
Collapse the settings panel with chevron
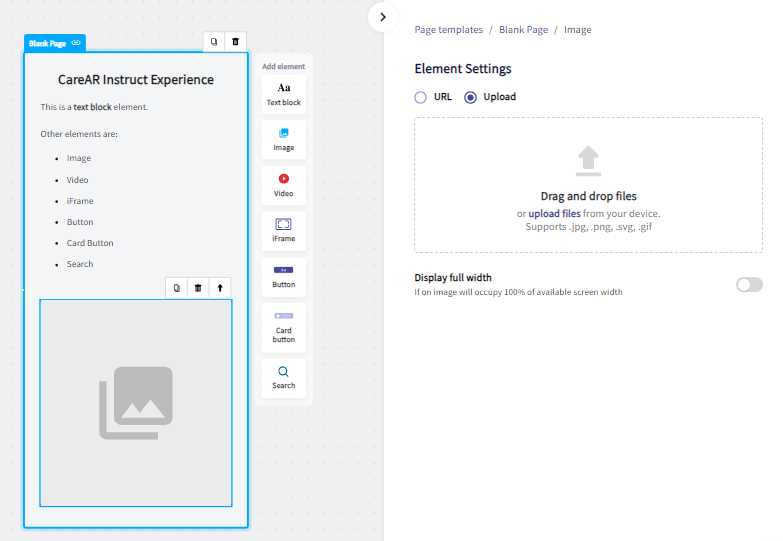pos(383,17)
